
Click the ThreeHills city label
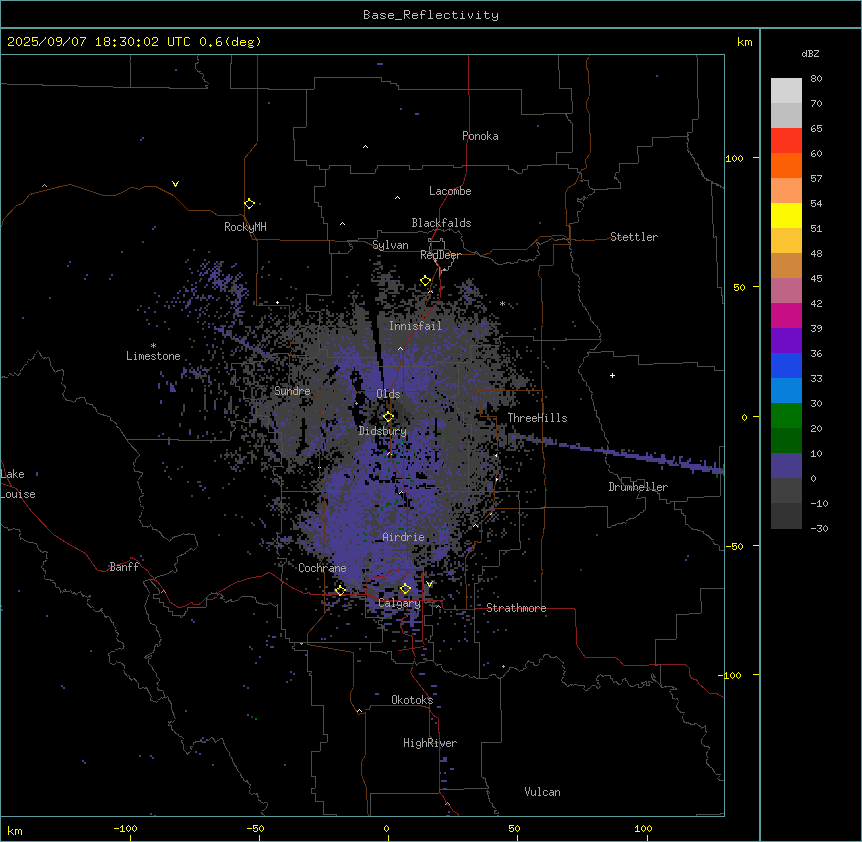537,418
